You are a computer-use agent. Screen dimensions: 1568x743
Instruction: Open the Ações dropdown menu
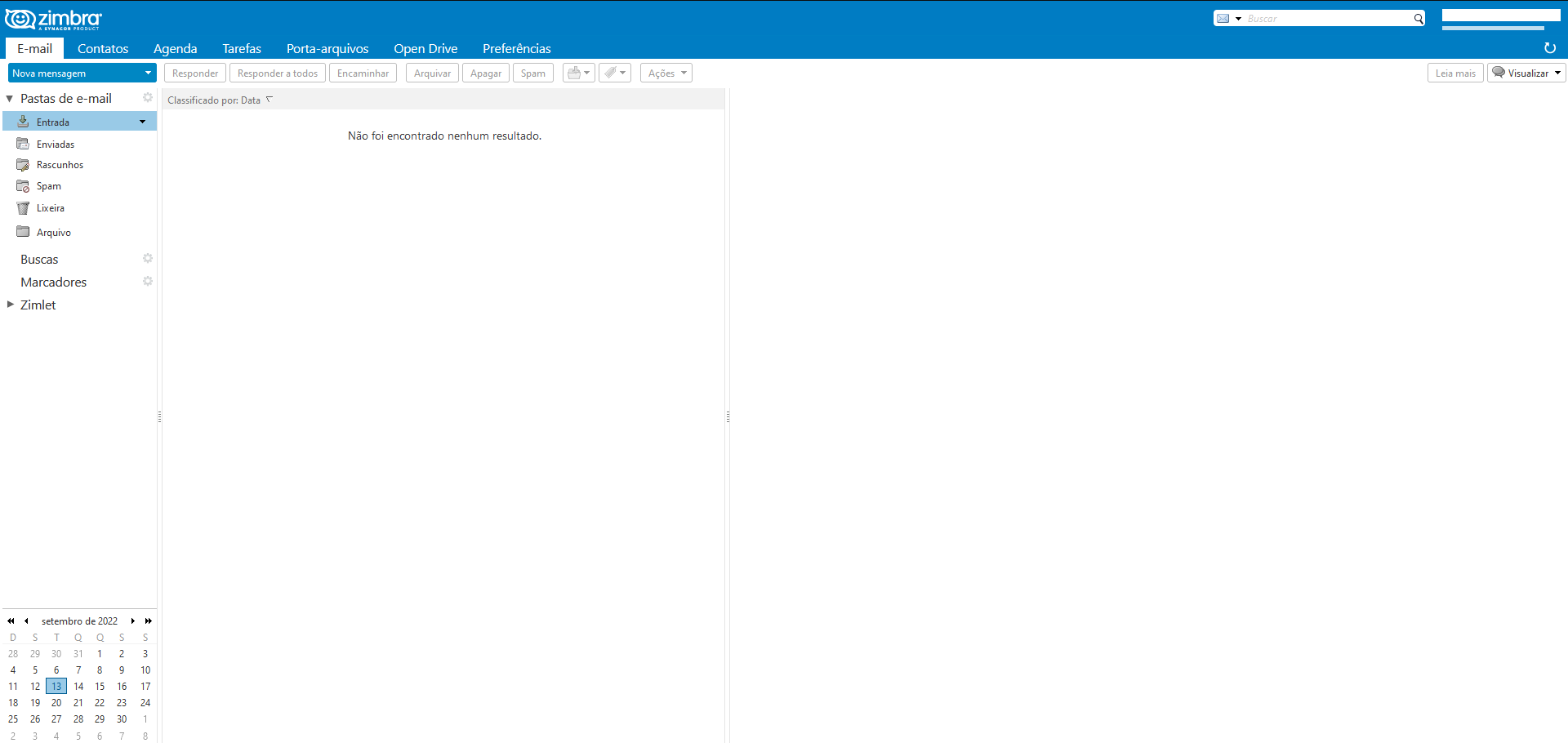pyautogui.click(x=666, y=73)
